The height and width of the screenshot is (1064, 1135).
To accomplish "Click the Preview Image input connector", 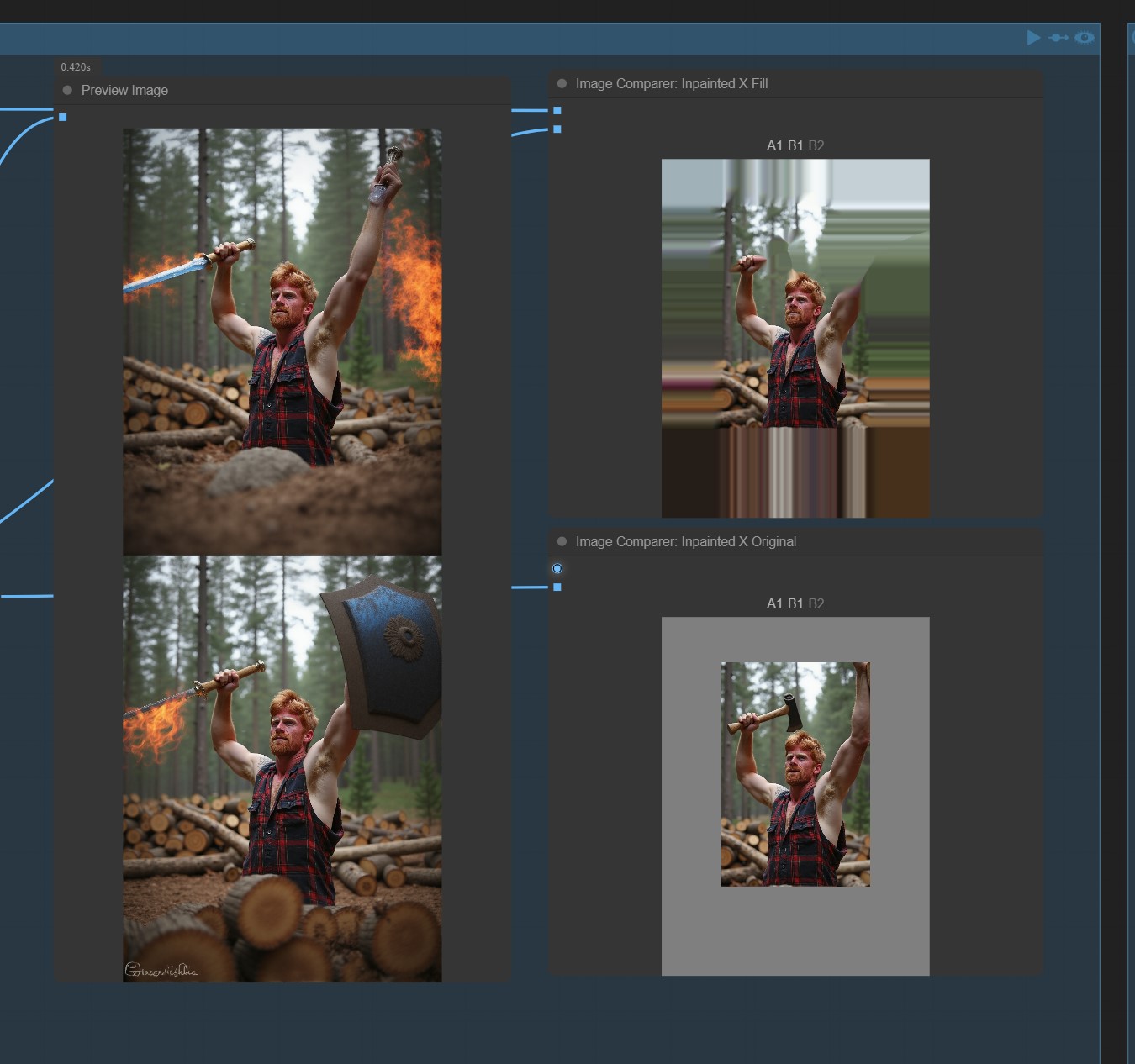I will pyautogui.click(x=63, y=118).
